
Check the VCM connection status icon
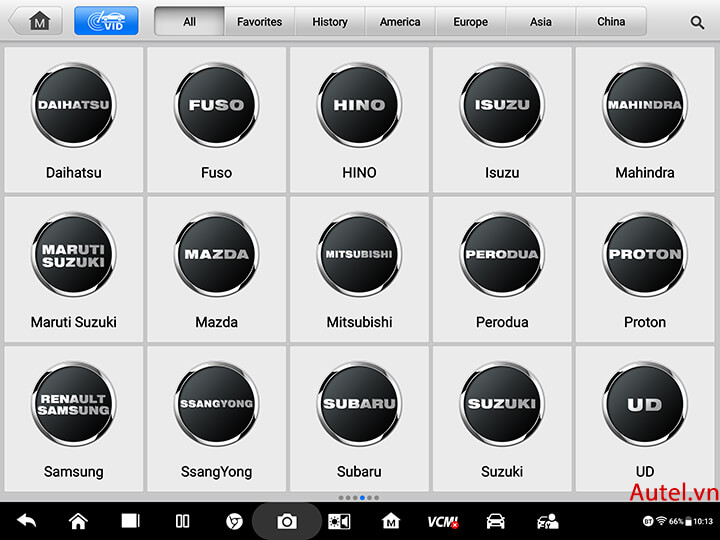pyautogui.click(x=443, y=522)
